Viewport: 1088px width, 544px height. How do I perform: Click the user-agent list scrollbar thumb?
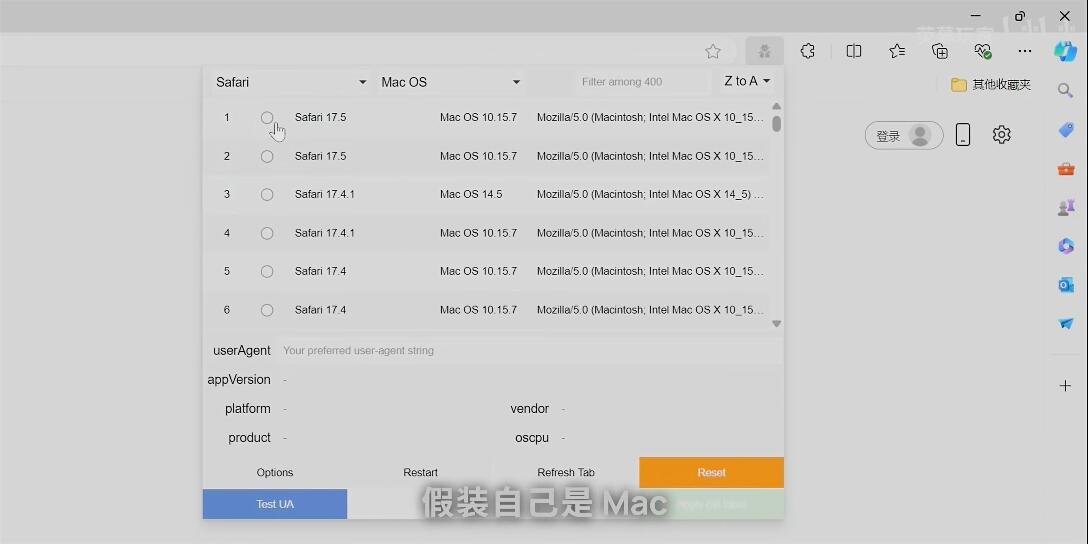click(776, 124)
